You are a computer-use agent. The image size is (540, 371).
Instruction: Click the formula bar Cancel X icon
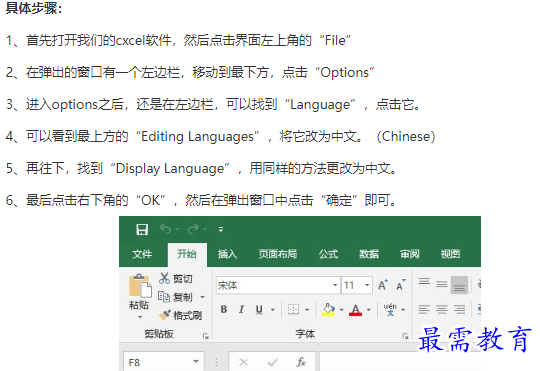coord(243,362)
